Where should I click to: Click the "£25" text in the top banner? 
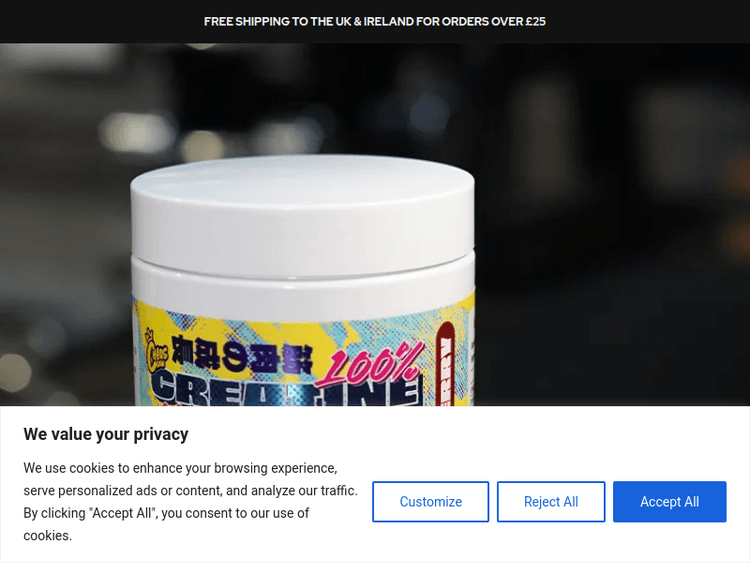point(535,22)
